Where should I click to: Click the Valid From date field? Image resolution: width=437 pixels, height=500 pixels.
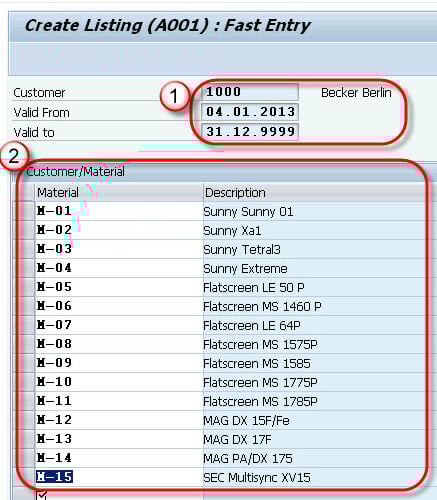point(250,112)
